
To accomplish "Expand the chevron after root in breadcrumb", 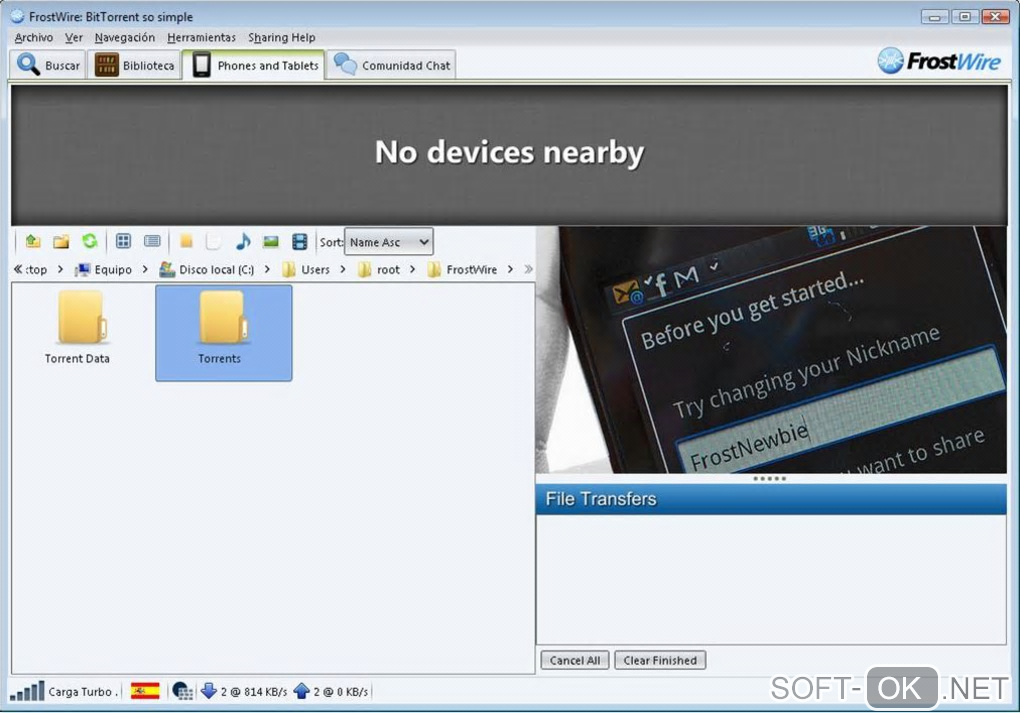I will click(x=412, y=269).
